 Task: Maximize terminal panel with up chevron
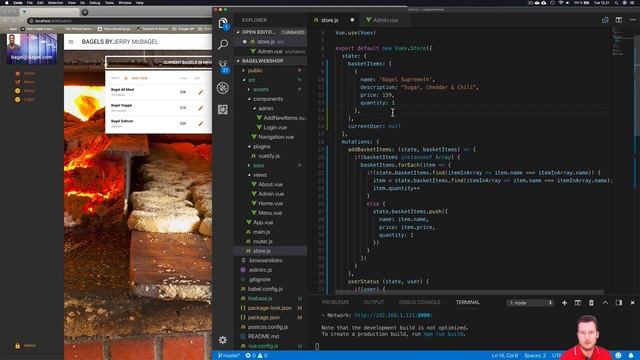(x=605, y=303)
